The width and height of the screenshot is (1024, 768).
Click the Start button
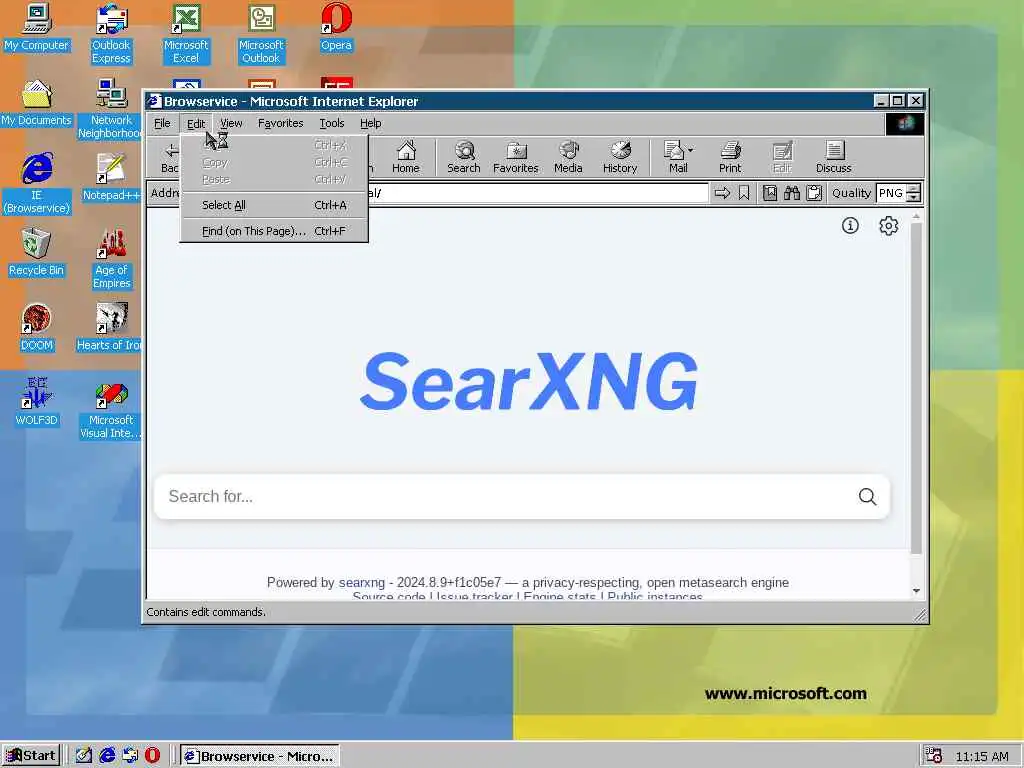coord(31,756)
